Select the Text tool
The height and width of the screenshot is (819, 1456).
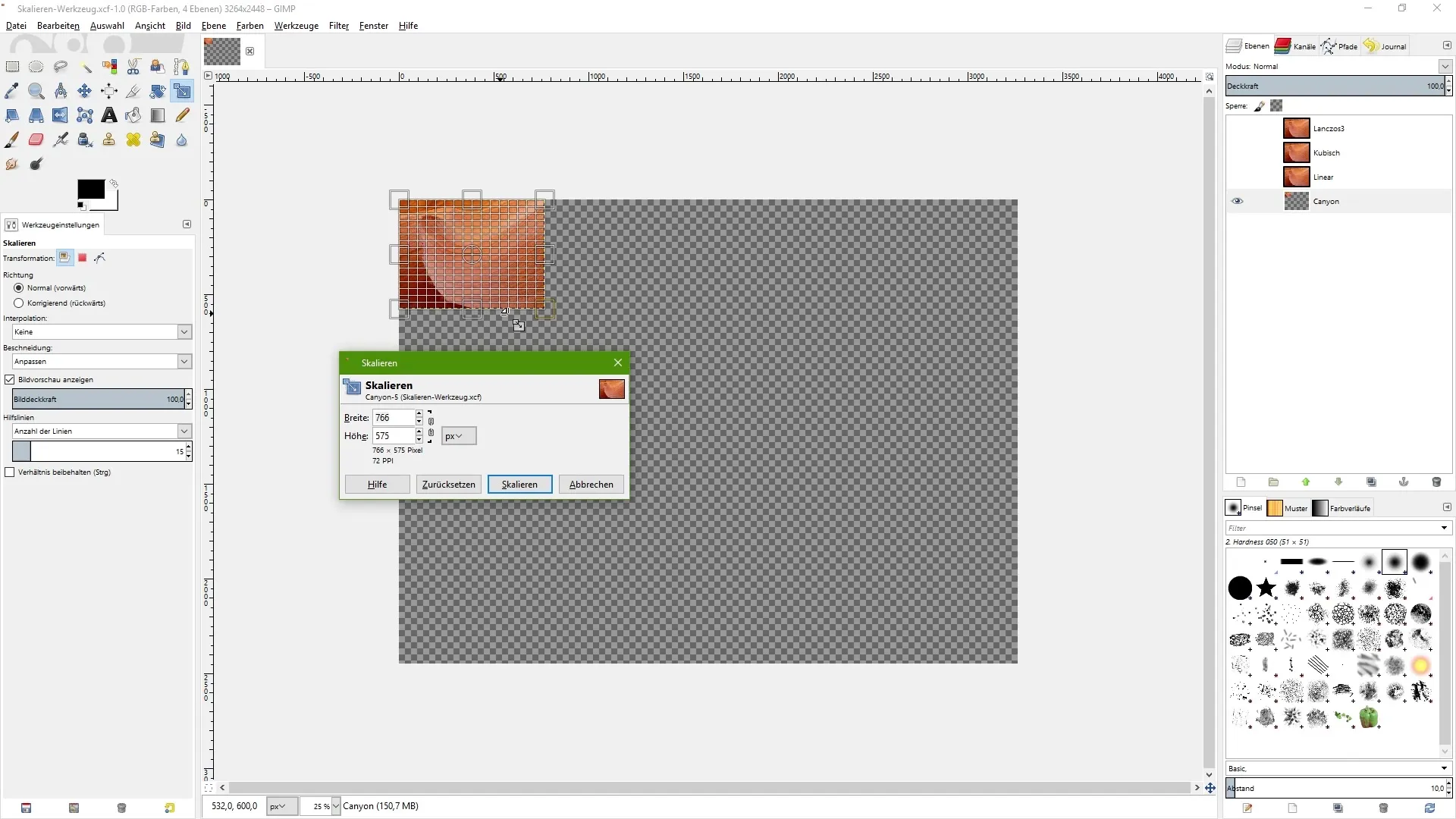pyautogui.click(x=109, y=115)
